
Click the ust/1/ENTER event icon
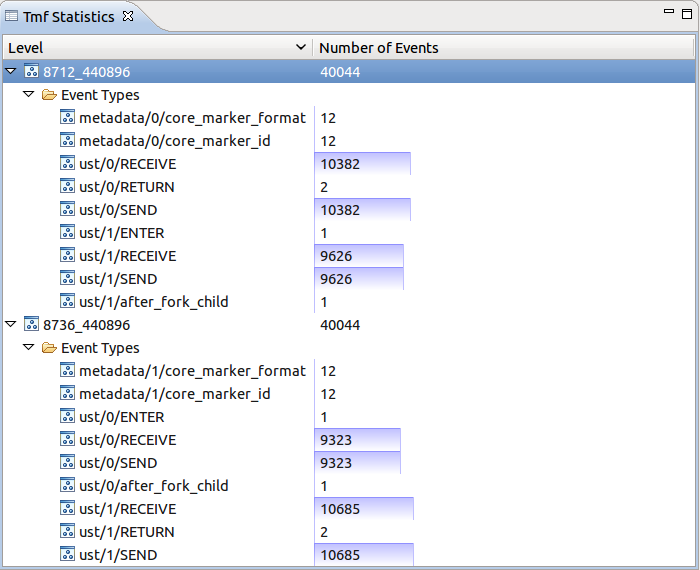(67, 233)
